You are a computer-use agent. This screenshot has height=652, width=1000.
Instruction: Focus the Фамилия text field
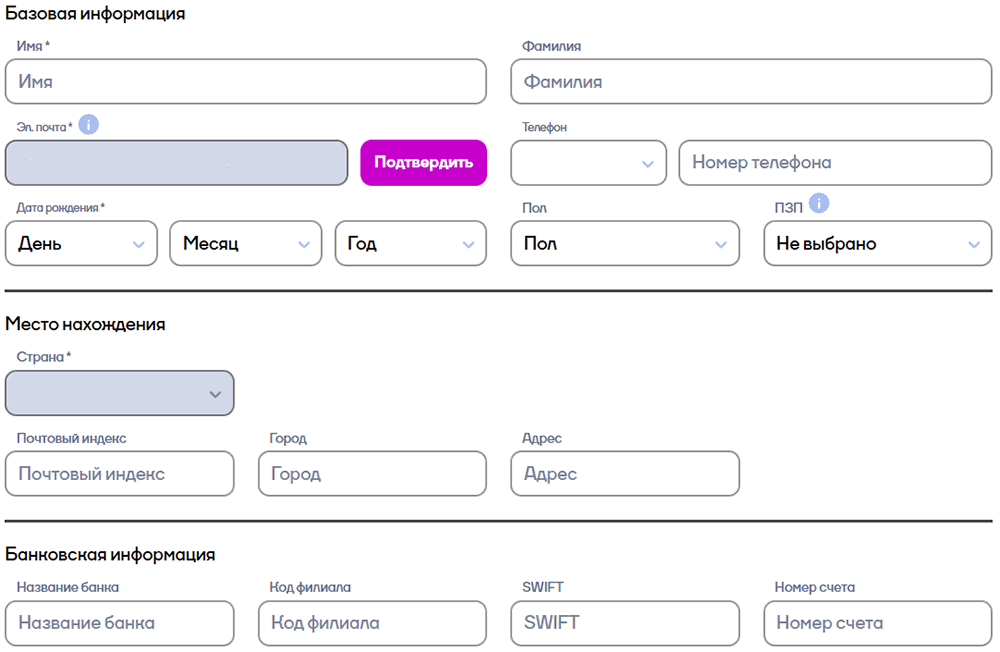click(x=751, y=82)
